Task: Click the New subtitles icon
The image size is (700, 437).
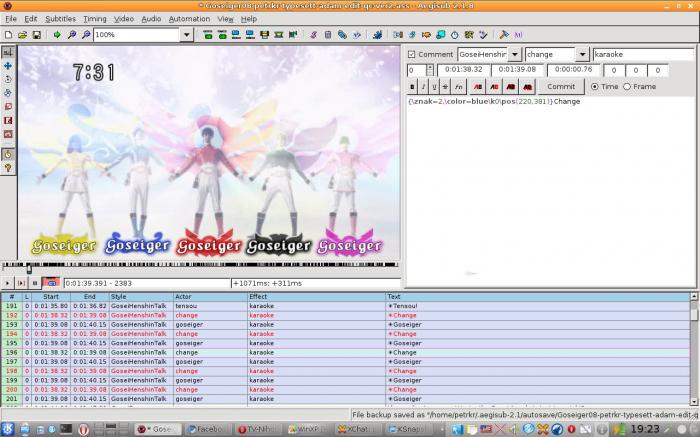Action: (8, 35)
